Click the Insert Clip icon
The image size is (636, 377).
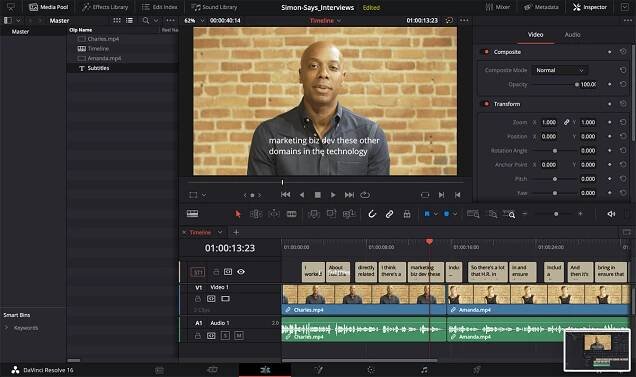coord(314,214)
